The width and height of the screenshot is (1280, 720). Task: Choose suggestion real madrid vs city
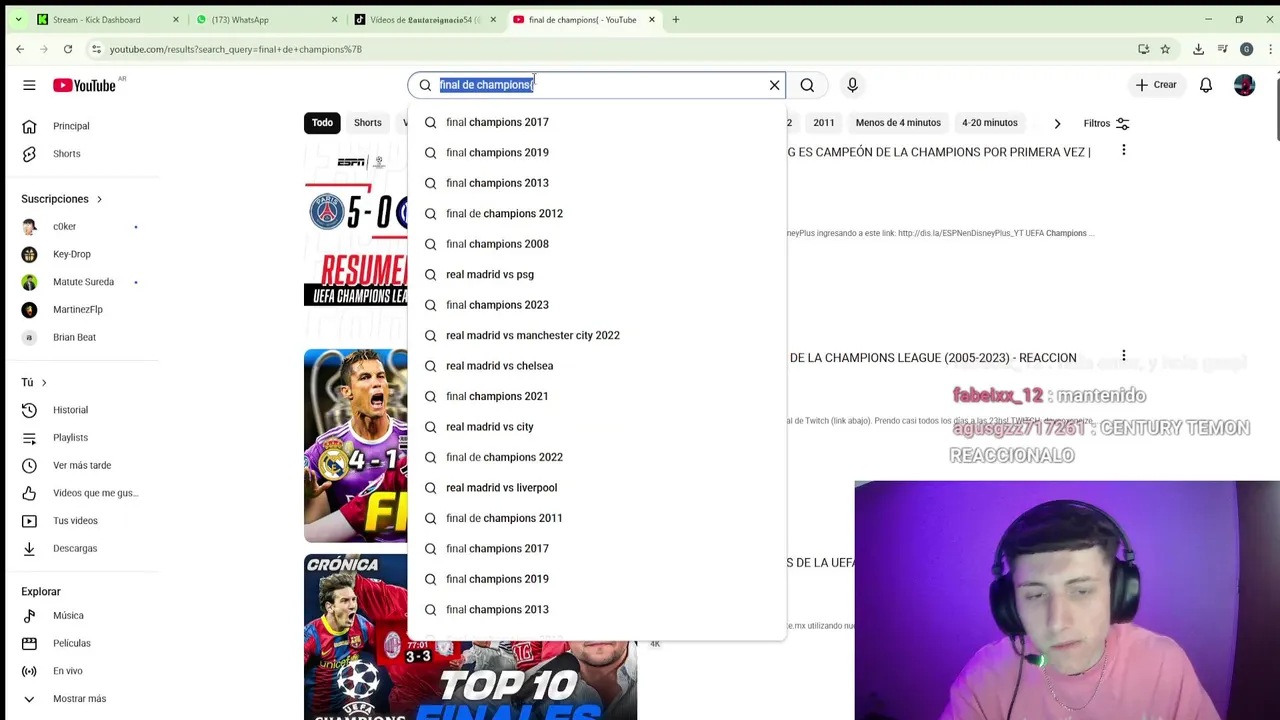pos(597,427)
